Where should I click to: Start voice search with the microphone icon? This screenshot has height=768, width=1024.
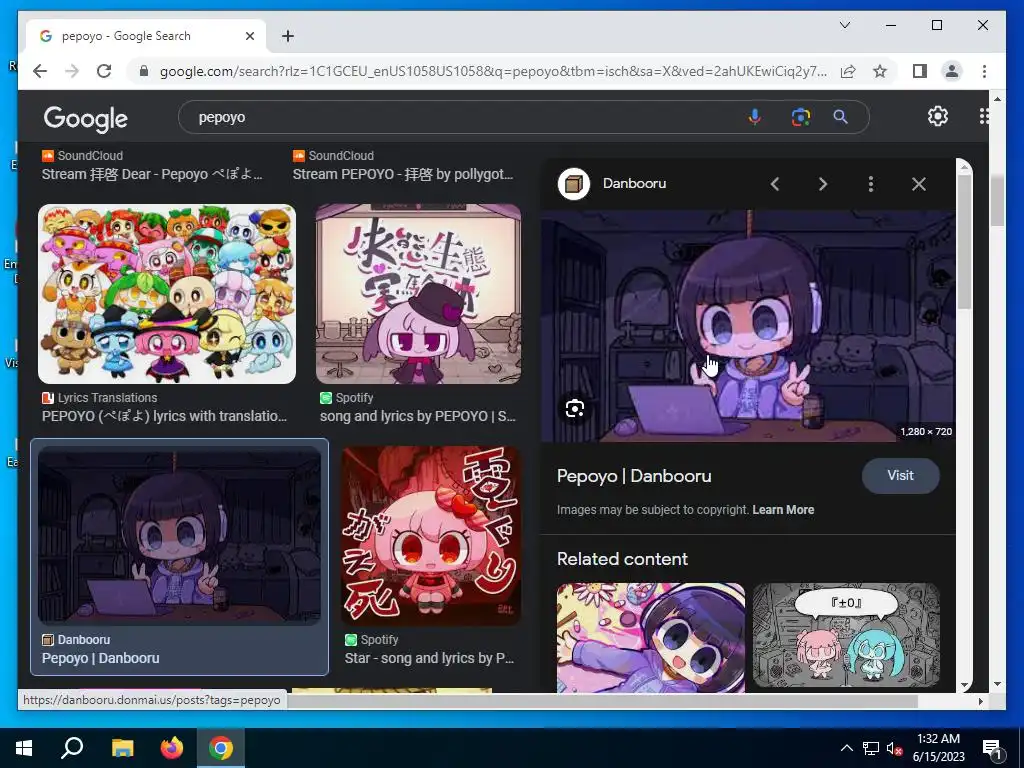click(x=754, y=117)
